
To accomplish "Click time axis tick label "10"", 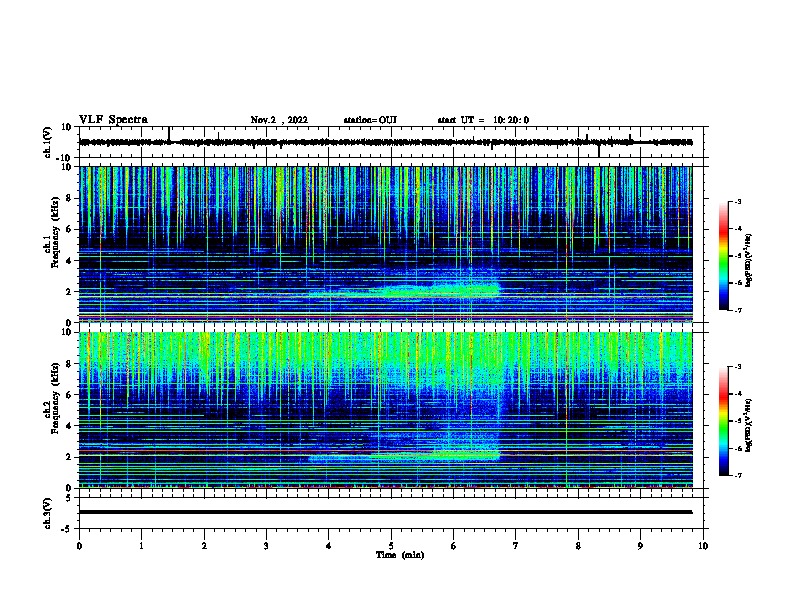I will pos(703,546).
